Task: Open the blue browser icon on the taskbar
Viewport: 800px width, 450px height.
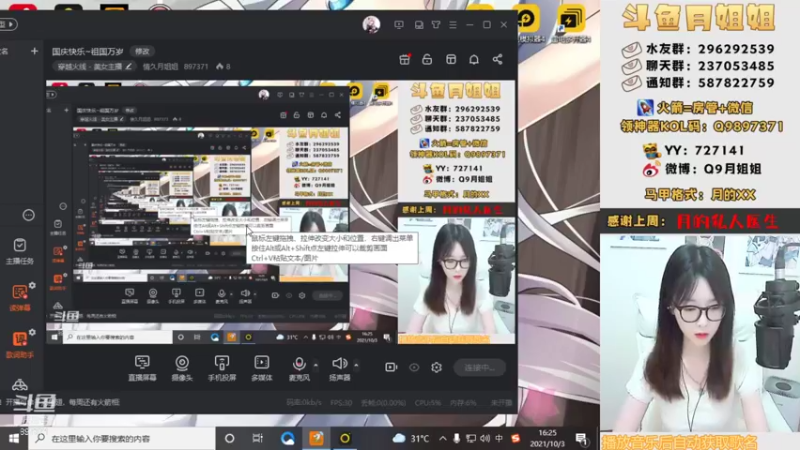Action: click(x=287, y=438)
